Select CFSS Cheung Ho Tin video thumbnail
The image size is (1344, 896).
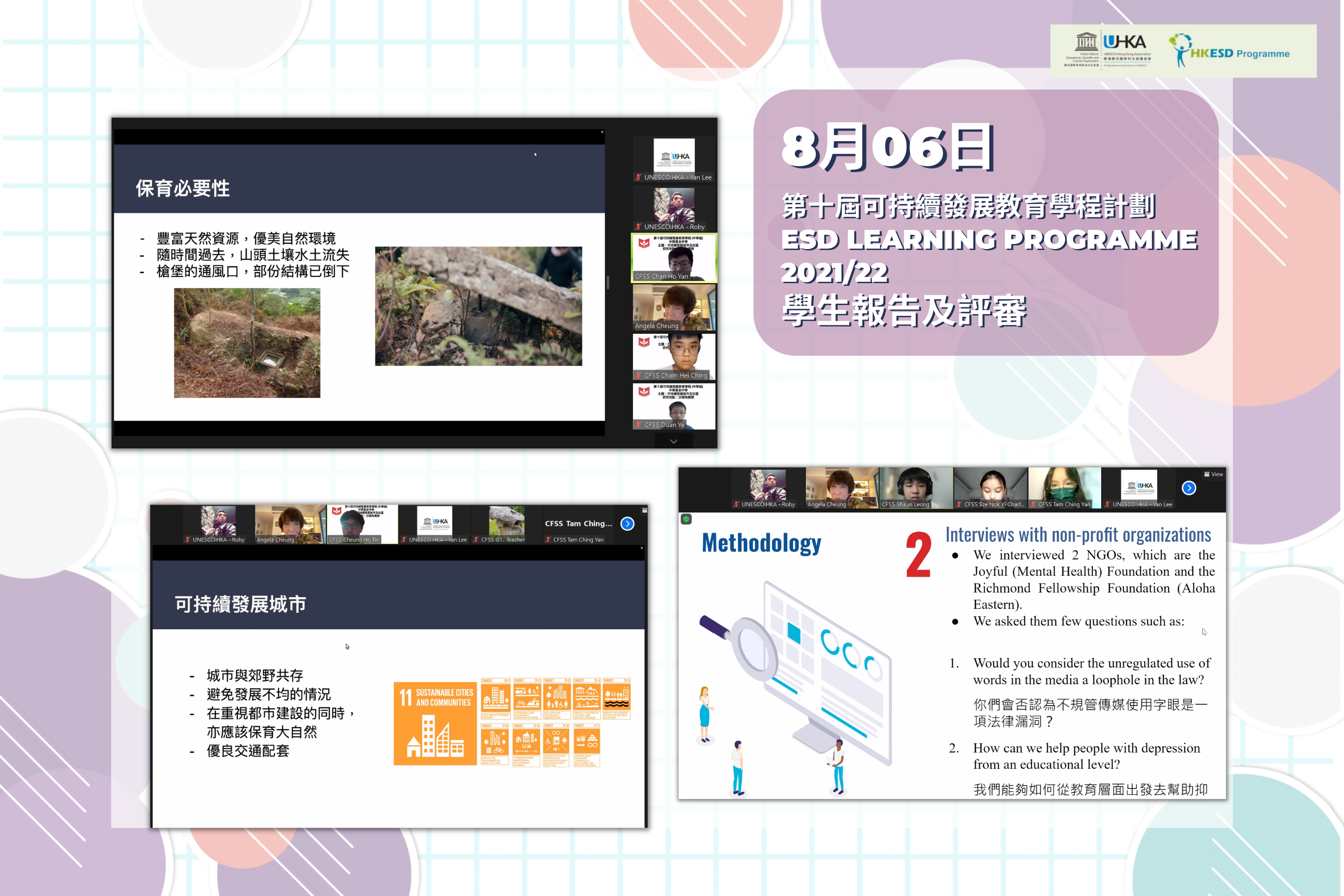coord(362,524)
